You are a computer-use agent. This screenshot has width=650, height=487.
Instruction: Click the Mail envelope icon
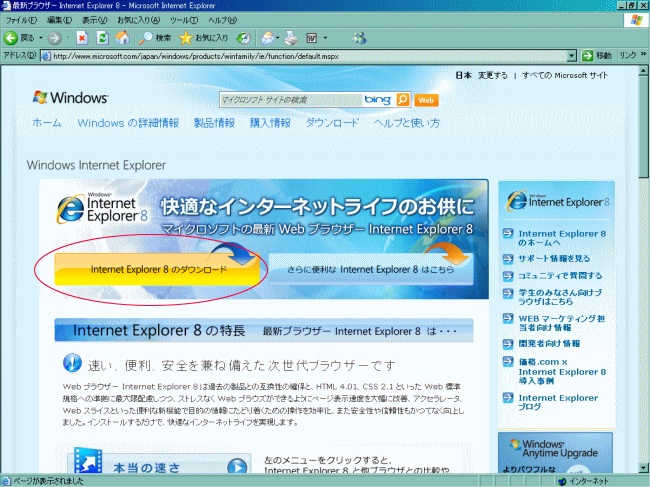(268, 39)
